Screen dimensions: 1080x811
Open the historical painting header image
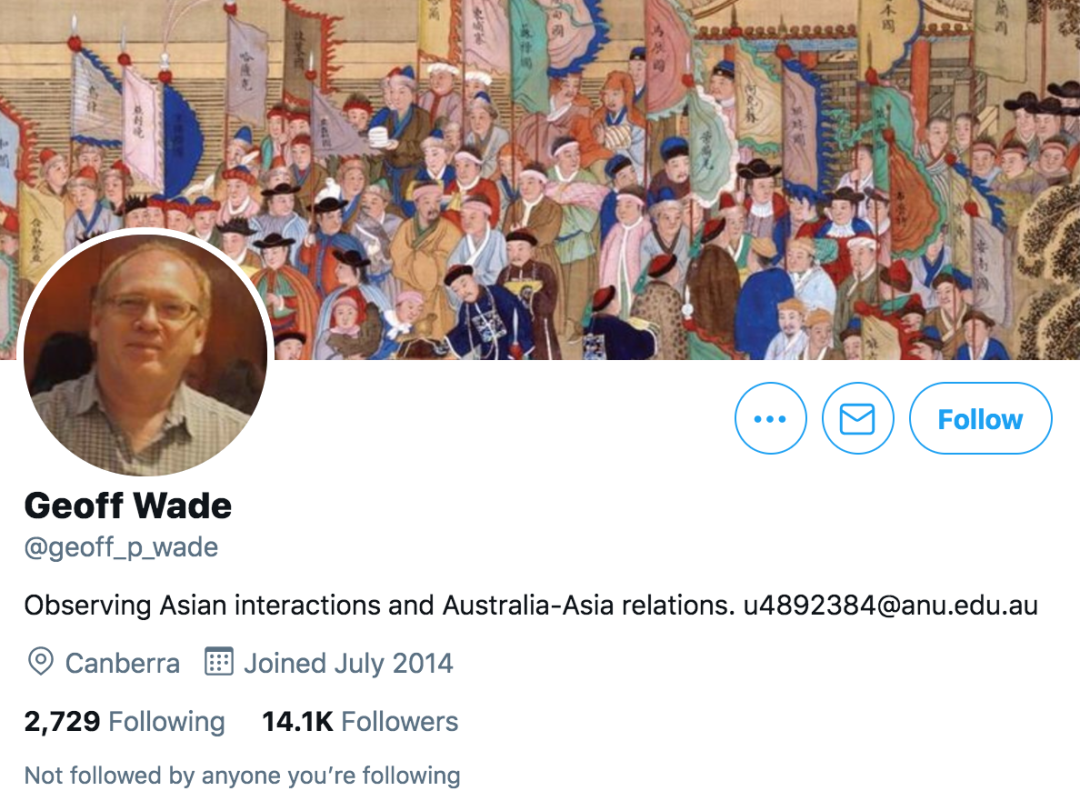(540, 179)
